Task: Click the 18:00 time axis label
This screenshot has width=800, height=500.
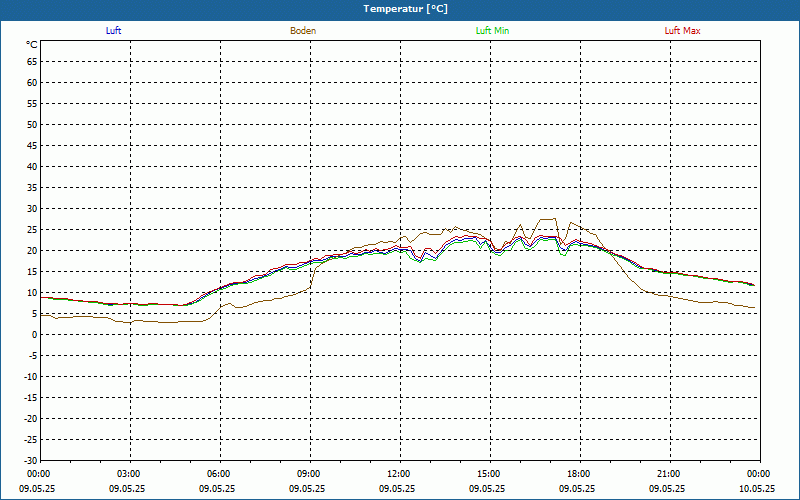Action: pyautogui.click(x=580, y=474)
